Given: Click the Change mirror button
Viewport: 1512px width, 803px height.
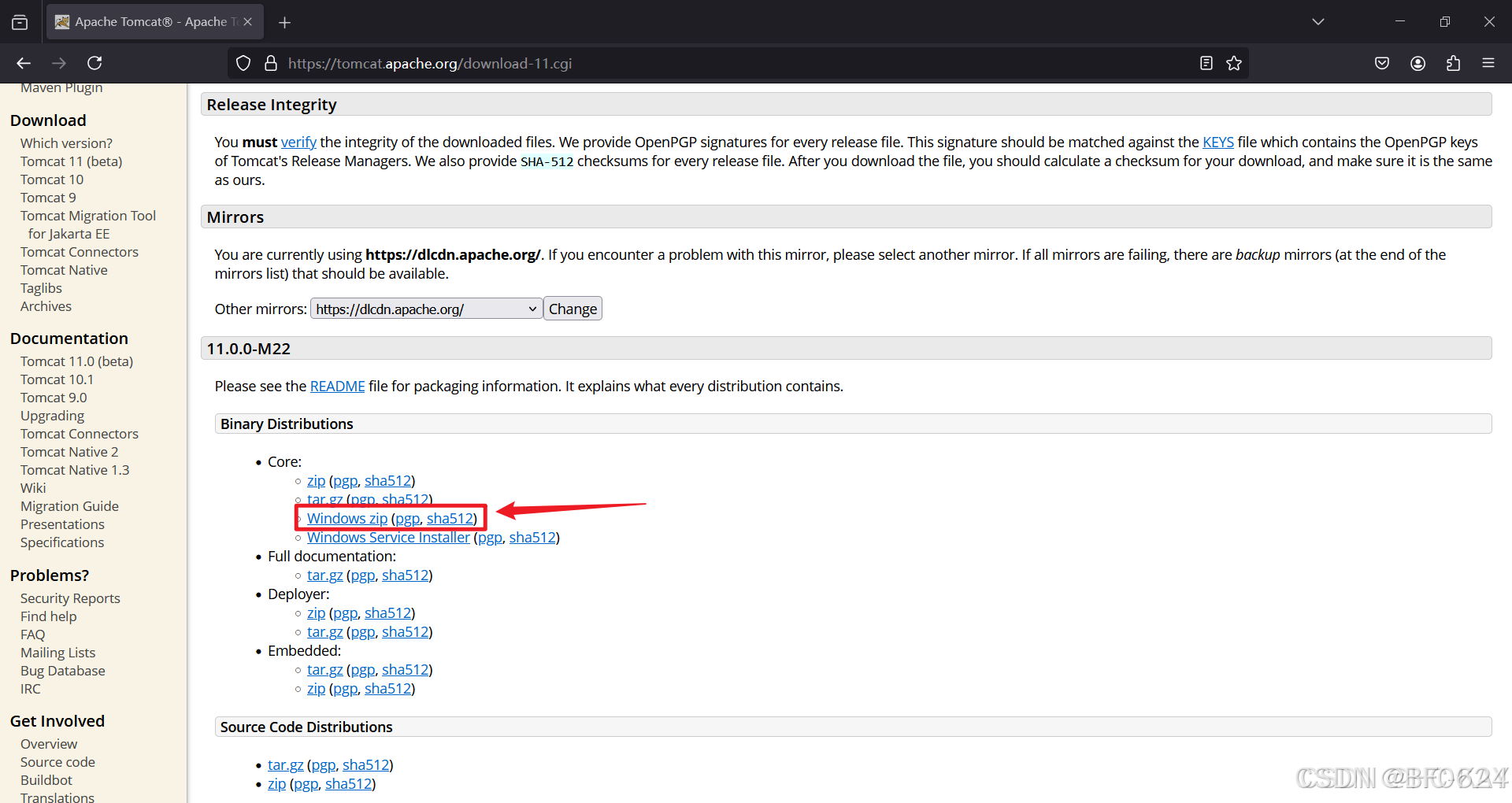Looking at the screenshot, I should 573,309.
